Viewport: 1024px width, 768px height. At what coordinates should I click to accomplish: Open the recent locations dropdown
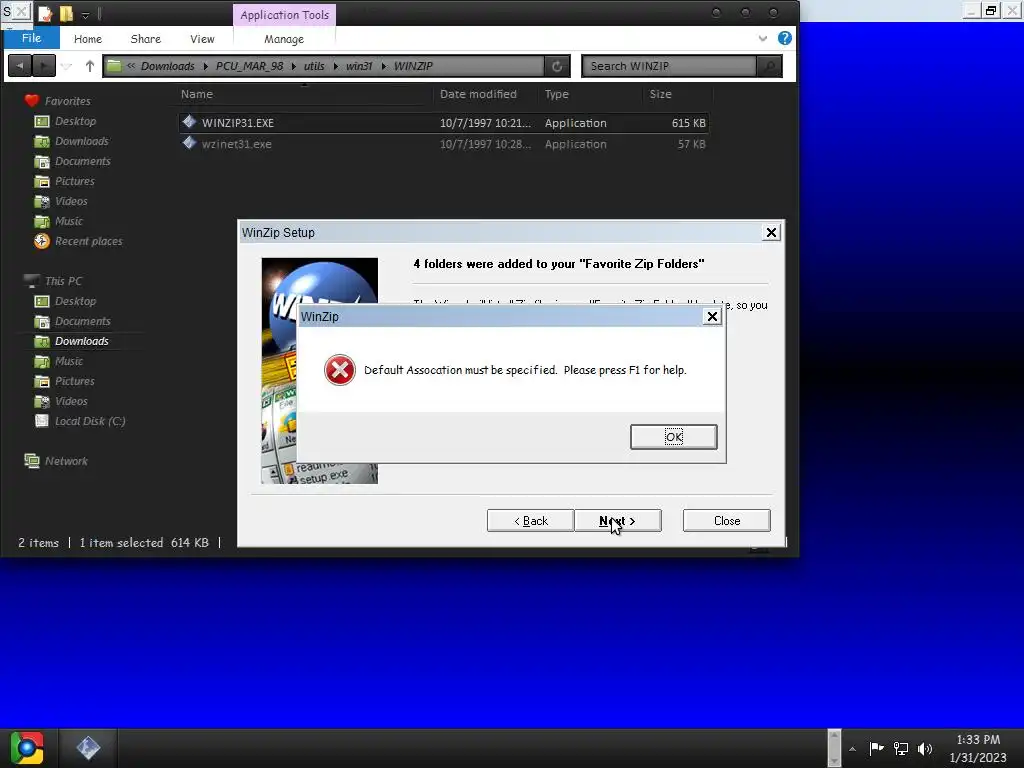pyautogui.click(x=66, y=66)
